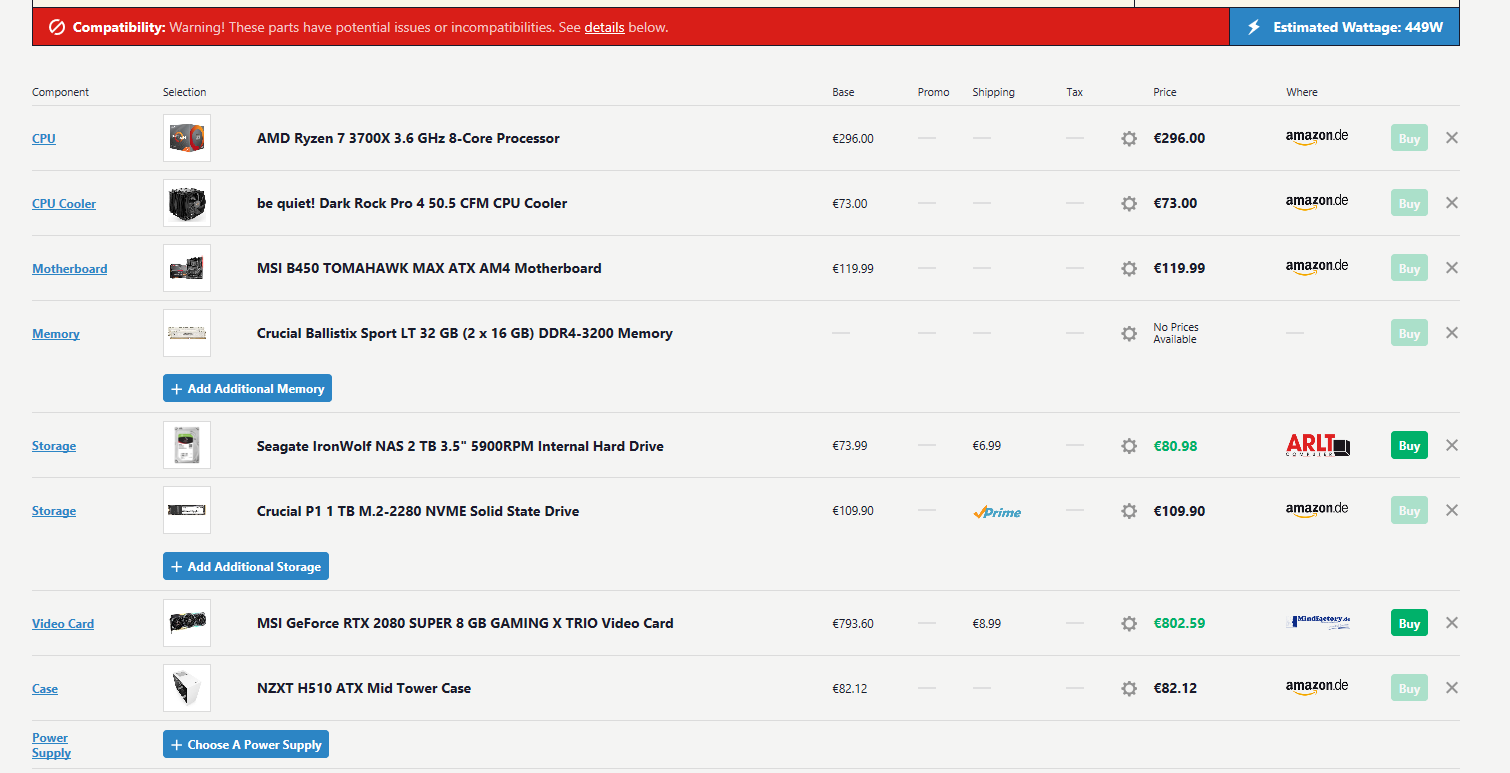Image resolution: width=1510 pixels, height=773 pixels.
Task: Open settings gear for the MSI B450 TOMAHAWK row
Action: point(1129,269)
